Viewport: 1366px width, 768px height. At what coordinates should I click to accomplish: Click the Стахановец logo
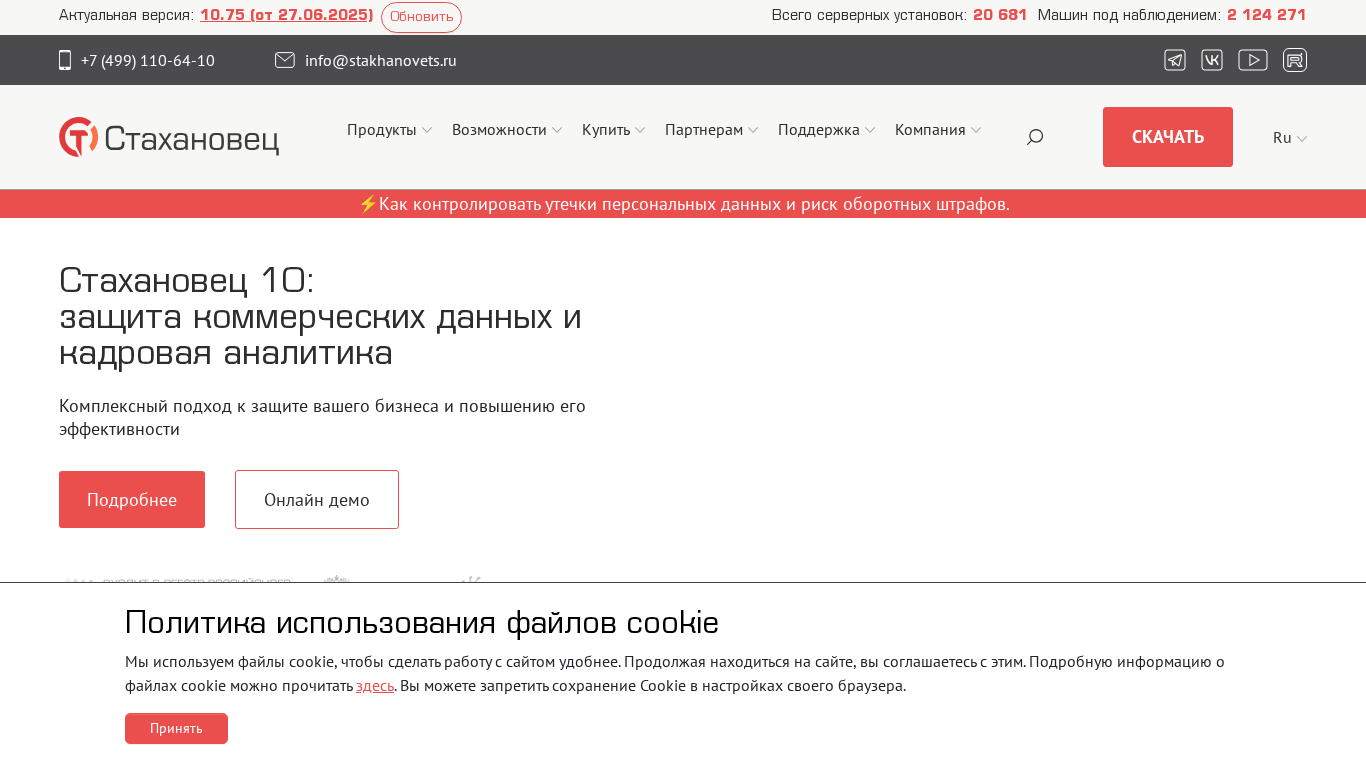pos(169,137)
